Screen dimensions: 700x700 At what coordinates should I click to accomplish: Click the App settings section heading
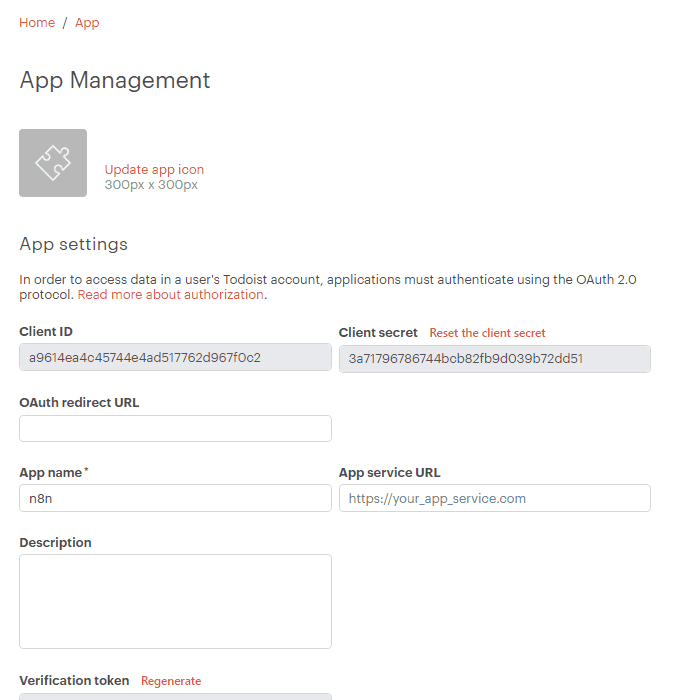point(73,244)
